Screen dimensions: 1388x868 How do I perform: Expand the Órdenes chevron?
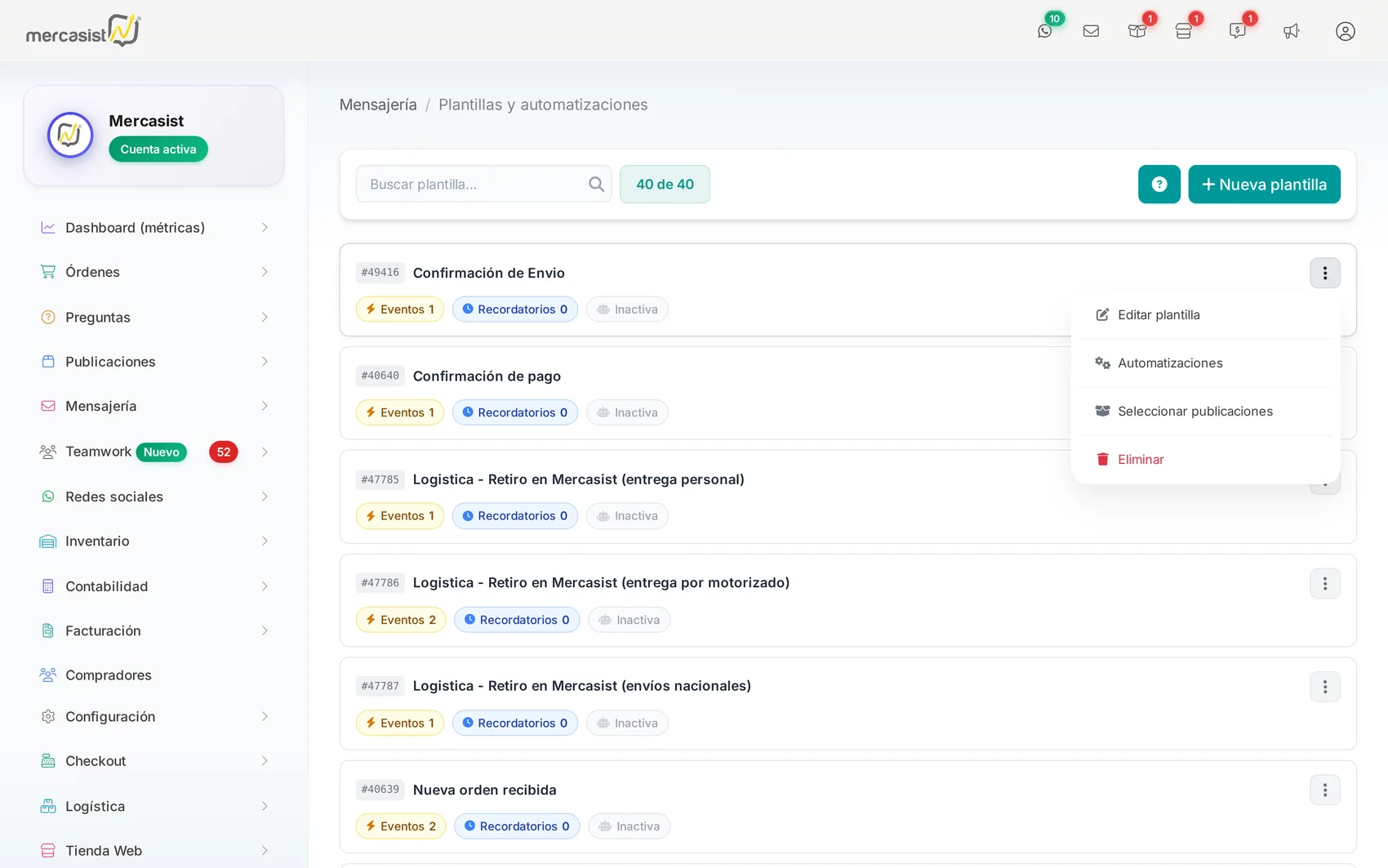pyautogui.click(x=265, y=272)
